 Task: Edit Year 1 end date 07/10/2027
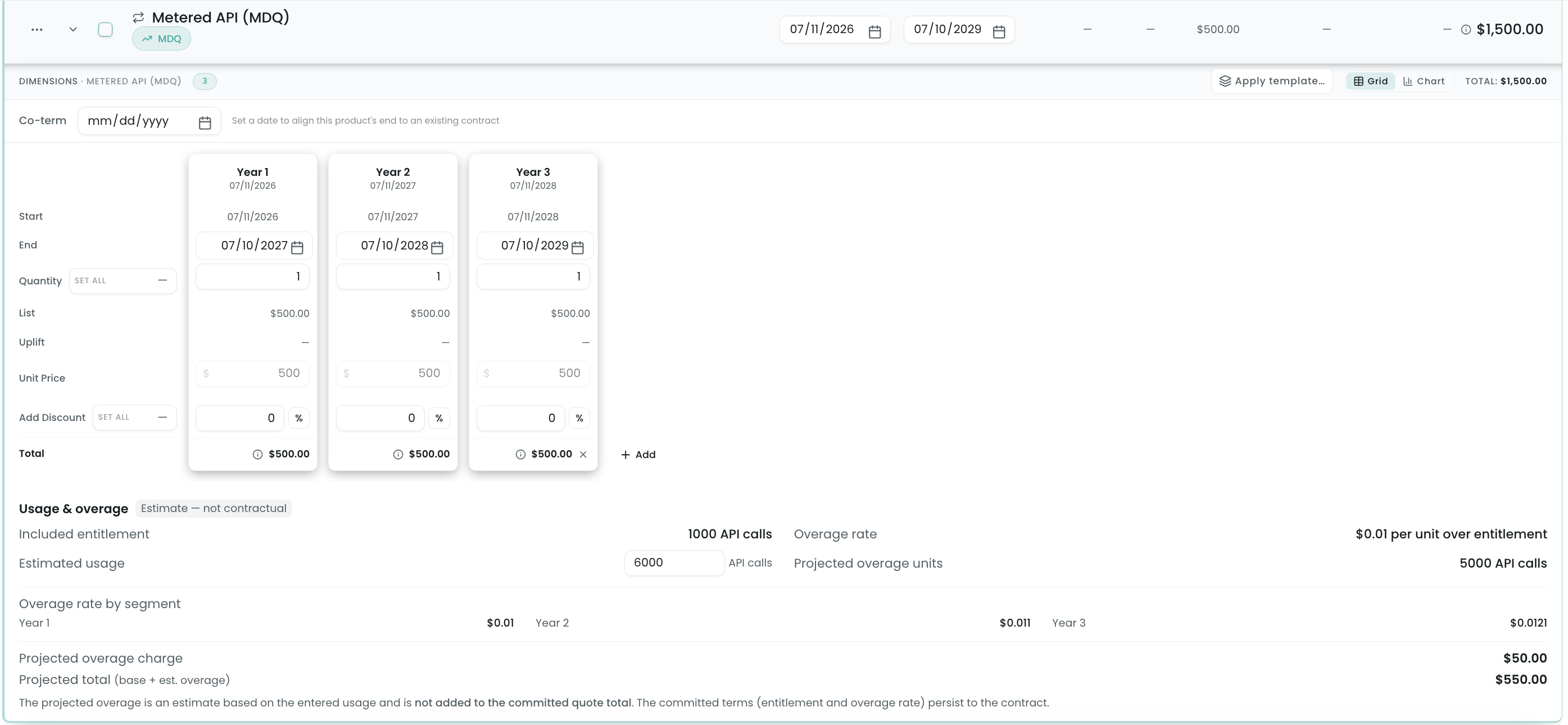[x=254, y=246]
